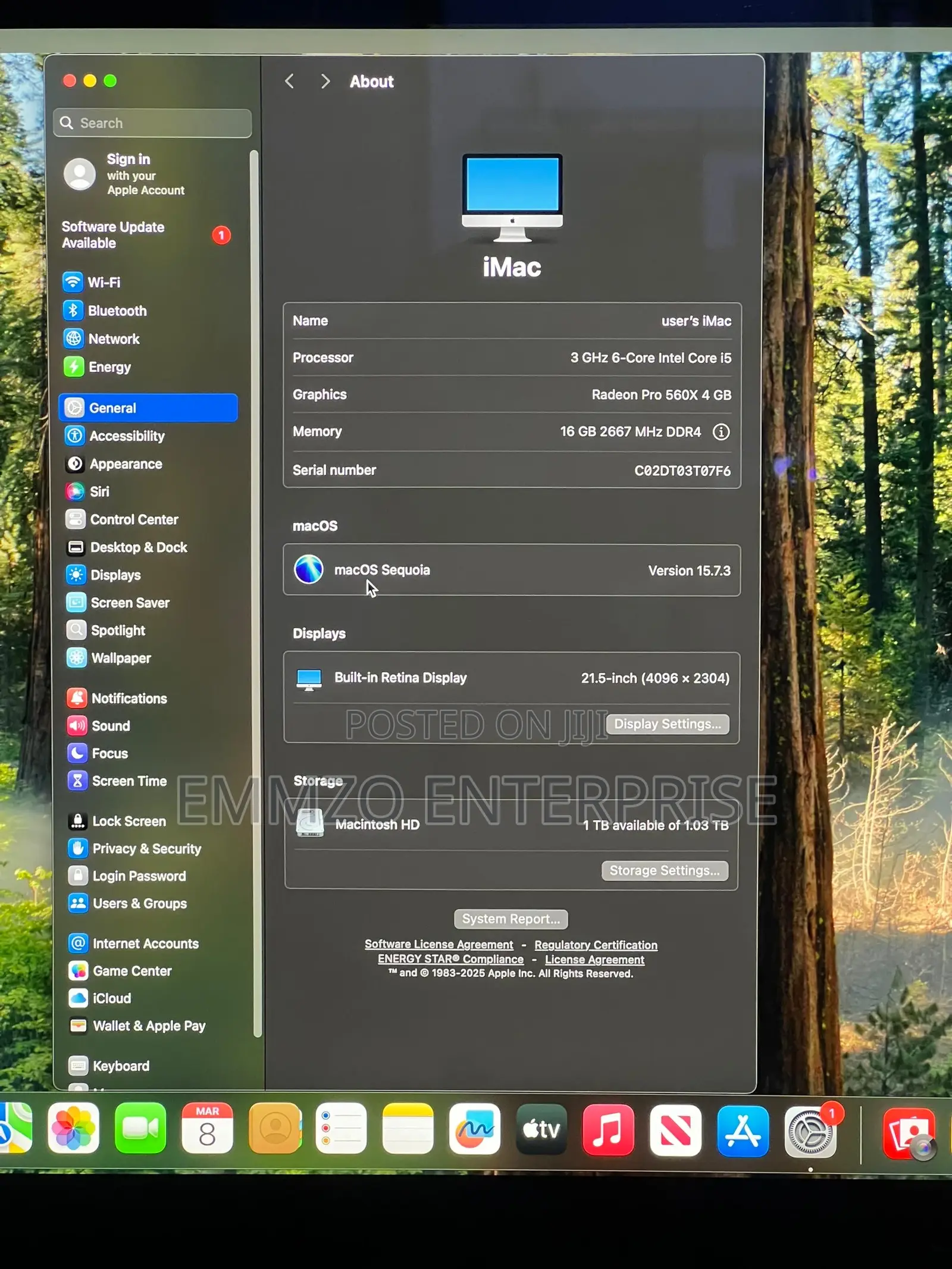Select Displays in the sidebar
Viewport: 952px width, 1269px height.
[x=104, y=575]
